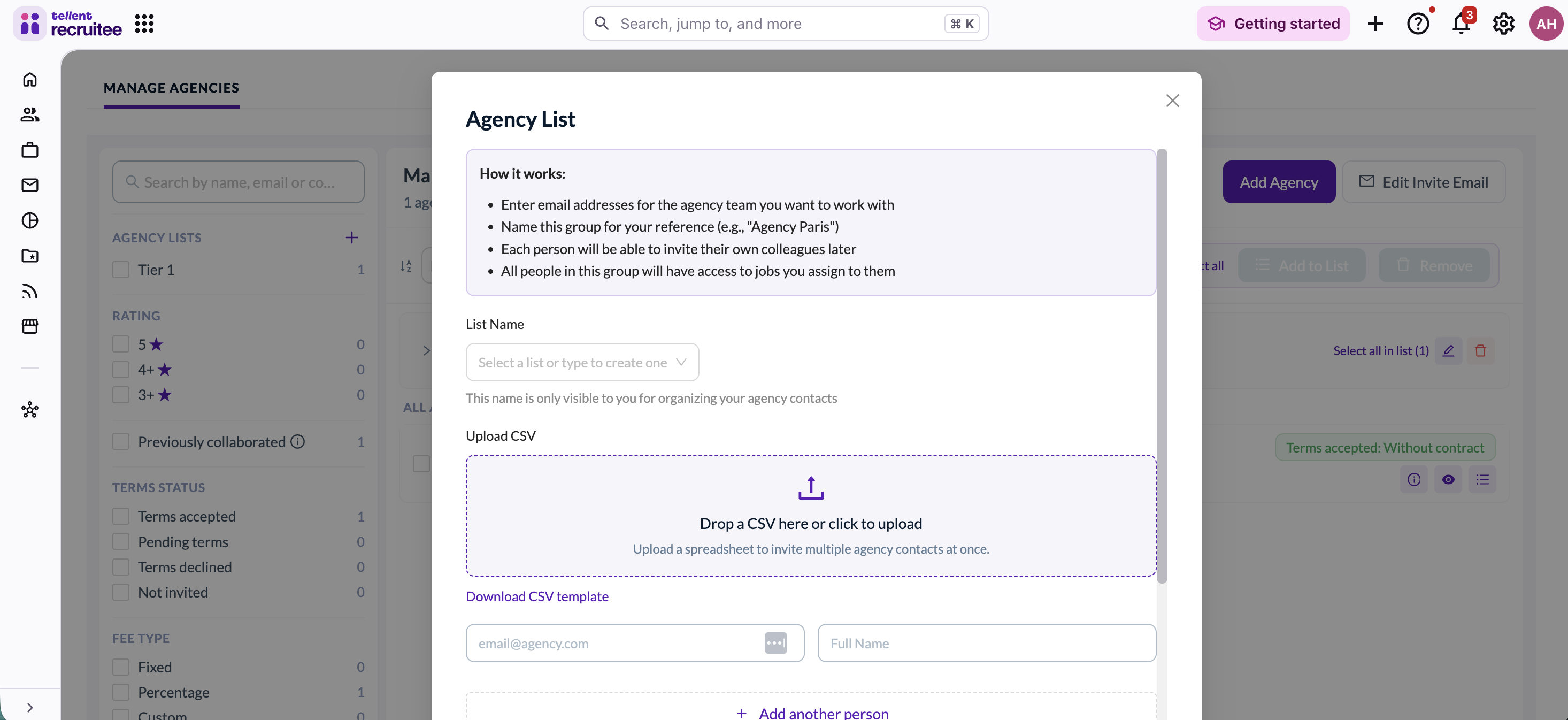Toggle the agency row eye visibility icon

pyautogui.click(x=1448, y=480)
